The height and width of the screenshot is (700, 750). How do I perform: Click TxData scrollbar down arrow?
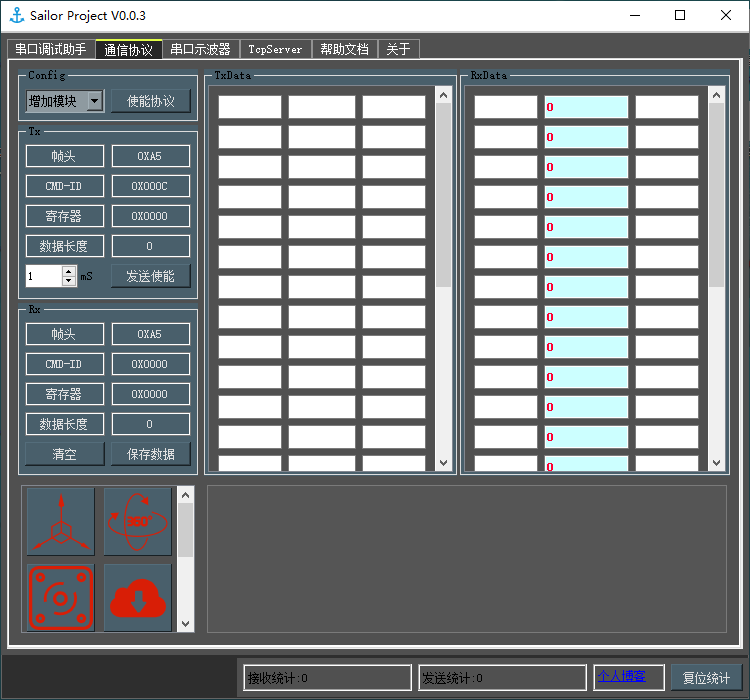click(443, 463)
